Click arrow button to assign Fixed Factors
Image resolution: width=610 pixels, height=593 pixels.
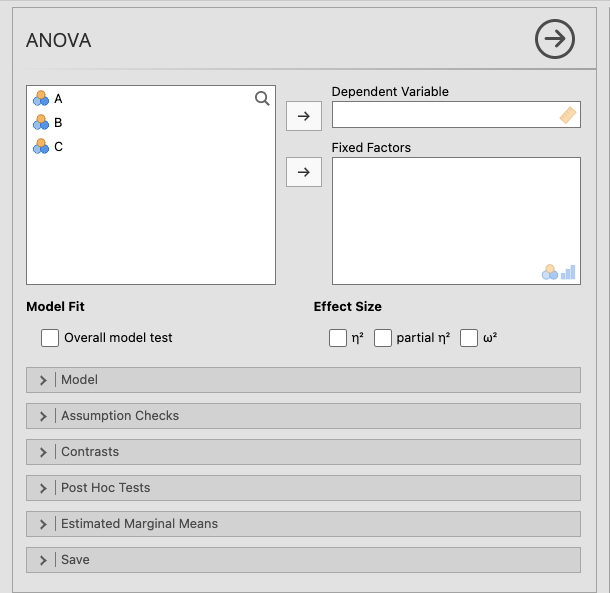(x=304, y=173)
